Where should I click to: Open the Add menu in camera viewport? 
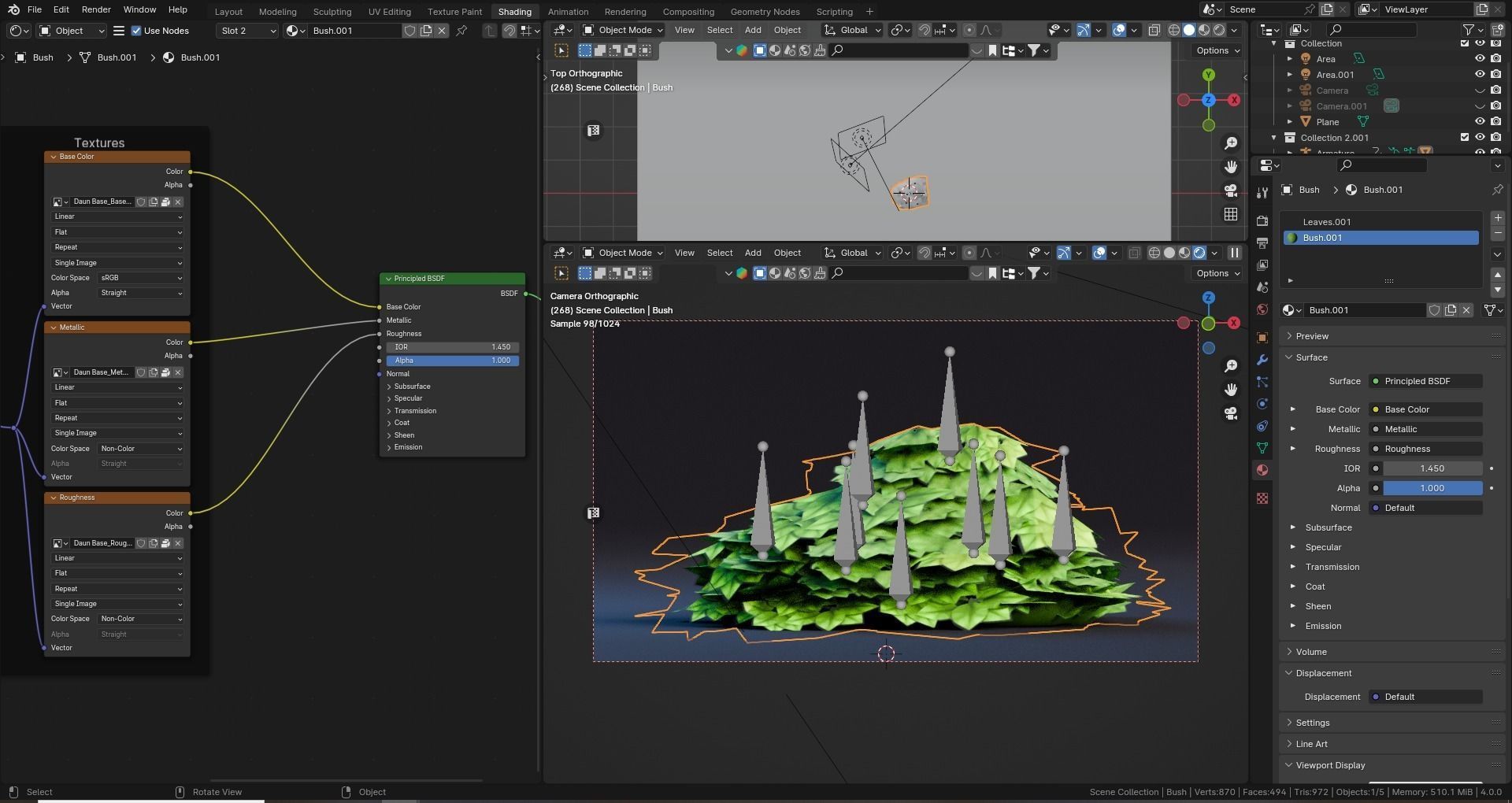pyautogui.click(x=753, y=253)
